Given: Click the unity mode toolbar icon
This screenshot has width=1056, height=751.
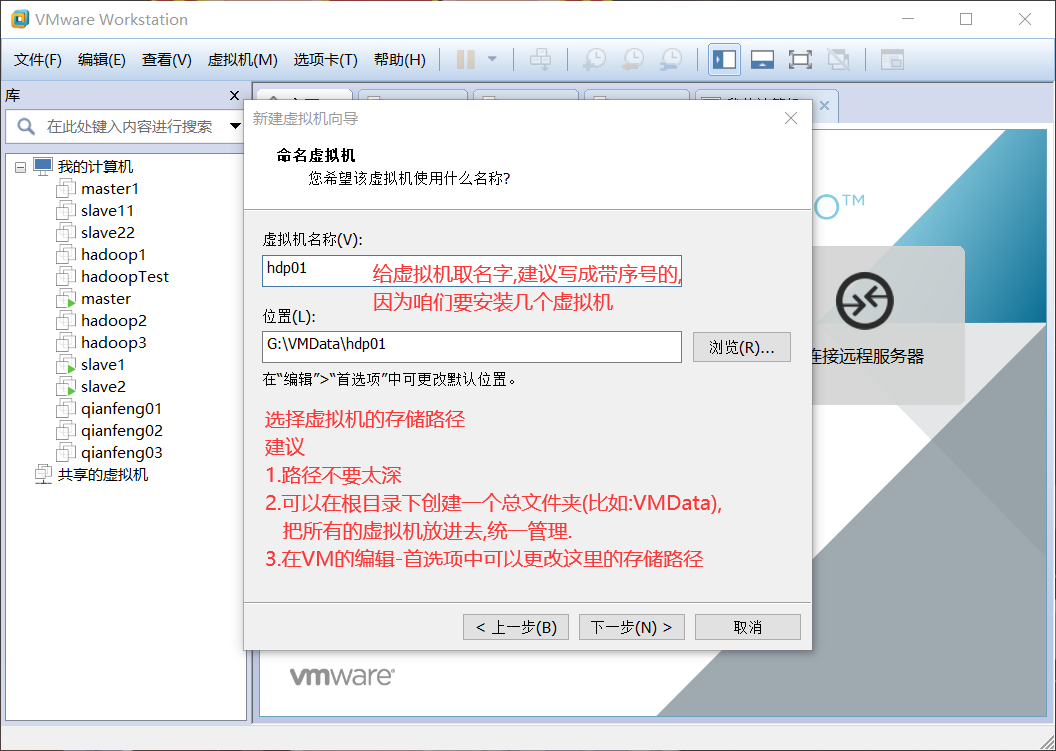Looking at the screenshot, I should tap(838, 60).
